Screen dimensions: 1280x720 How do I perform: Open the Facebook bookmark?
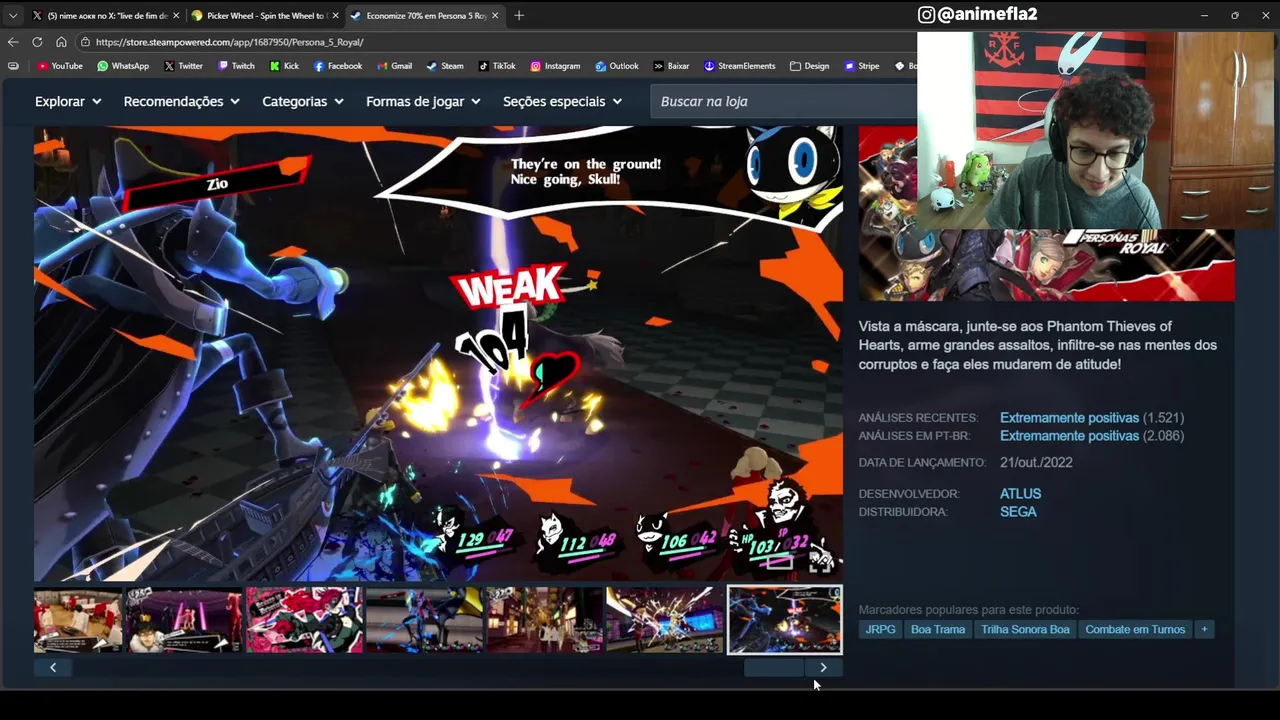coord(338,66)
